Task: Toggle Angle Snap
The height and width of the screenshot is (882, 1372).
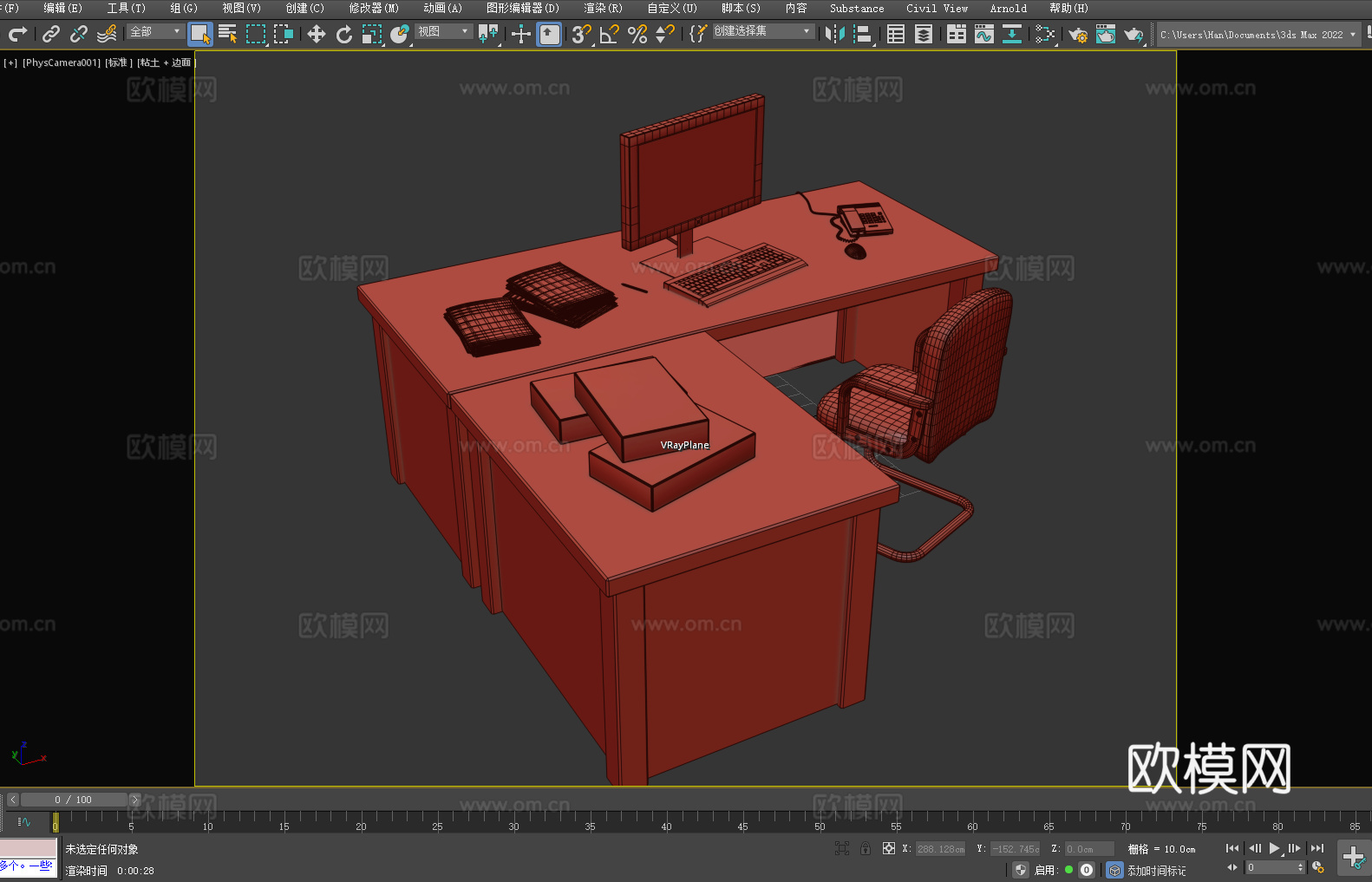Action: pos(610,34)
